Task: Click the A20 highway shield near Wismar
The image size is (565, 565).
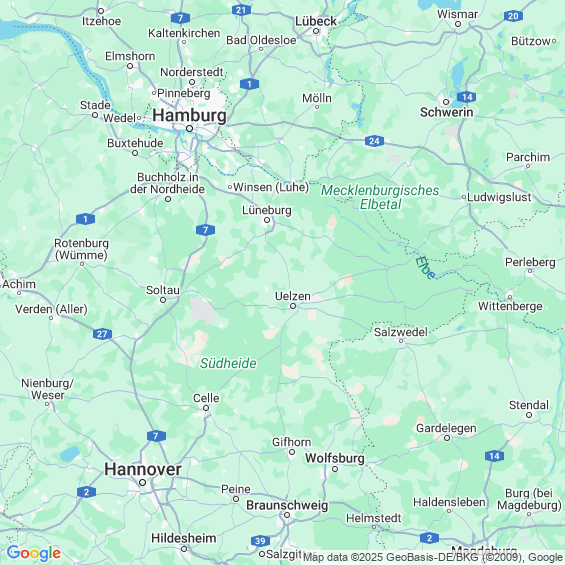Action: [513, 16]
